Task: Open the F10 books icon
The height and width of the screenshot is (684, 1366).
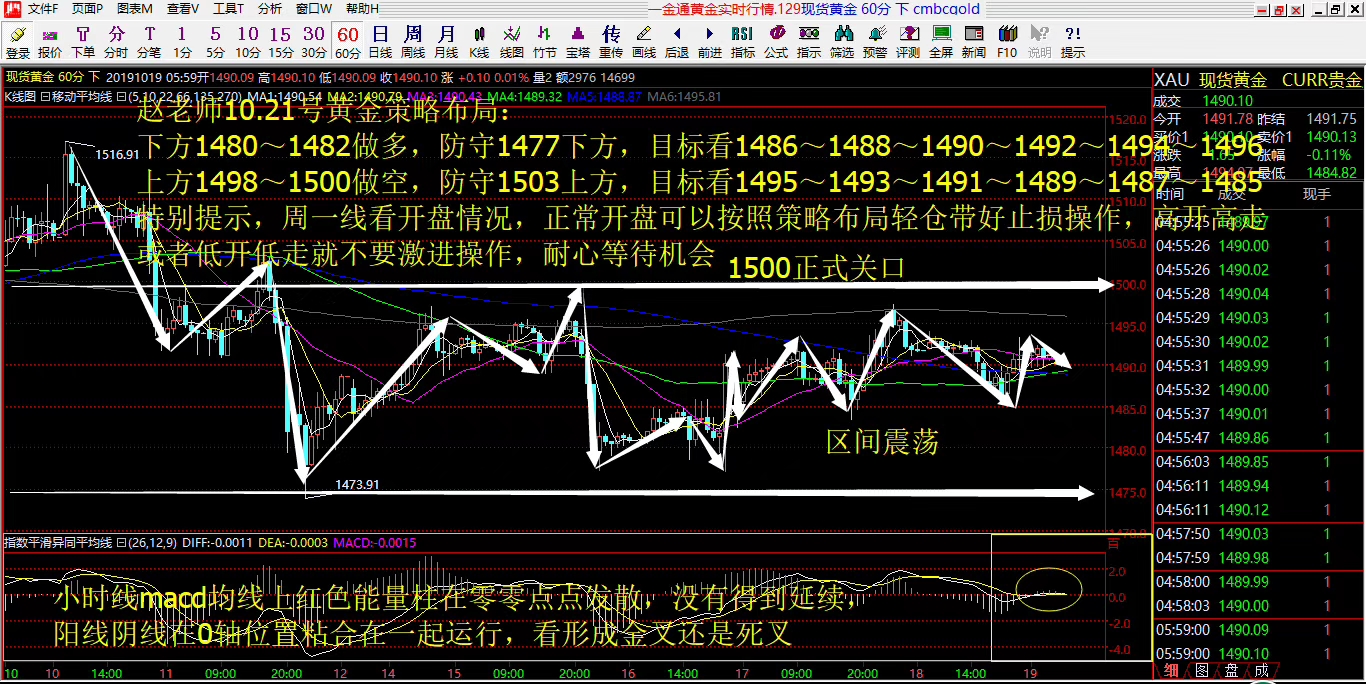Action: pyautogui.click(x=1007, y=42)
